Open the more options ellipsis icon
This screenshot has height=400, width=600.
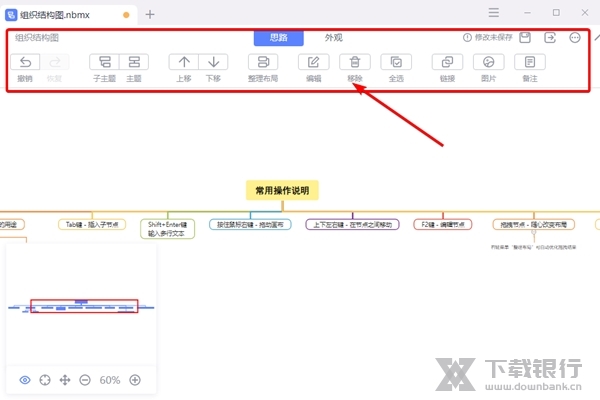[x=575, y=38]
